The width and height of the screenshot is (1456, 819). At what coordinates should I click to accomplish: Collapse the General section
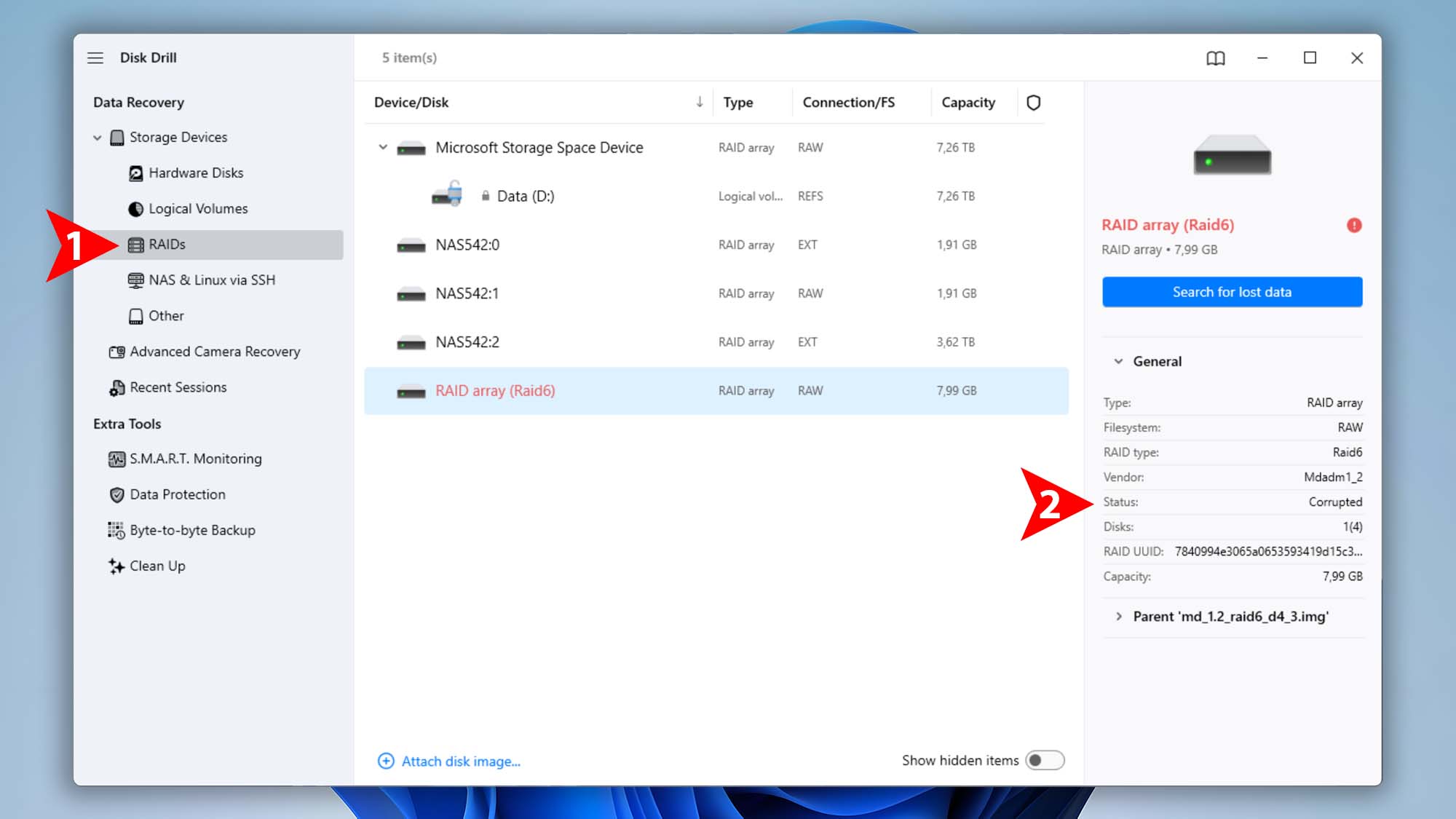click(x=1119, y=361)
